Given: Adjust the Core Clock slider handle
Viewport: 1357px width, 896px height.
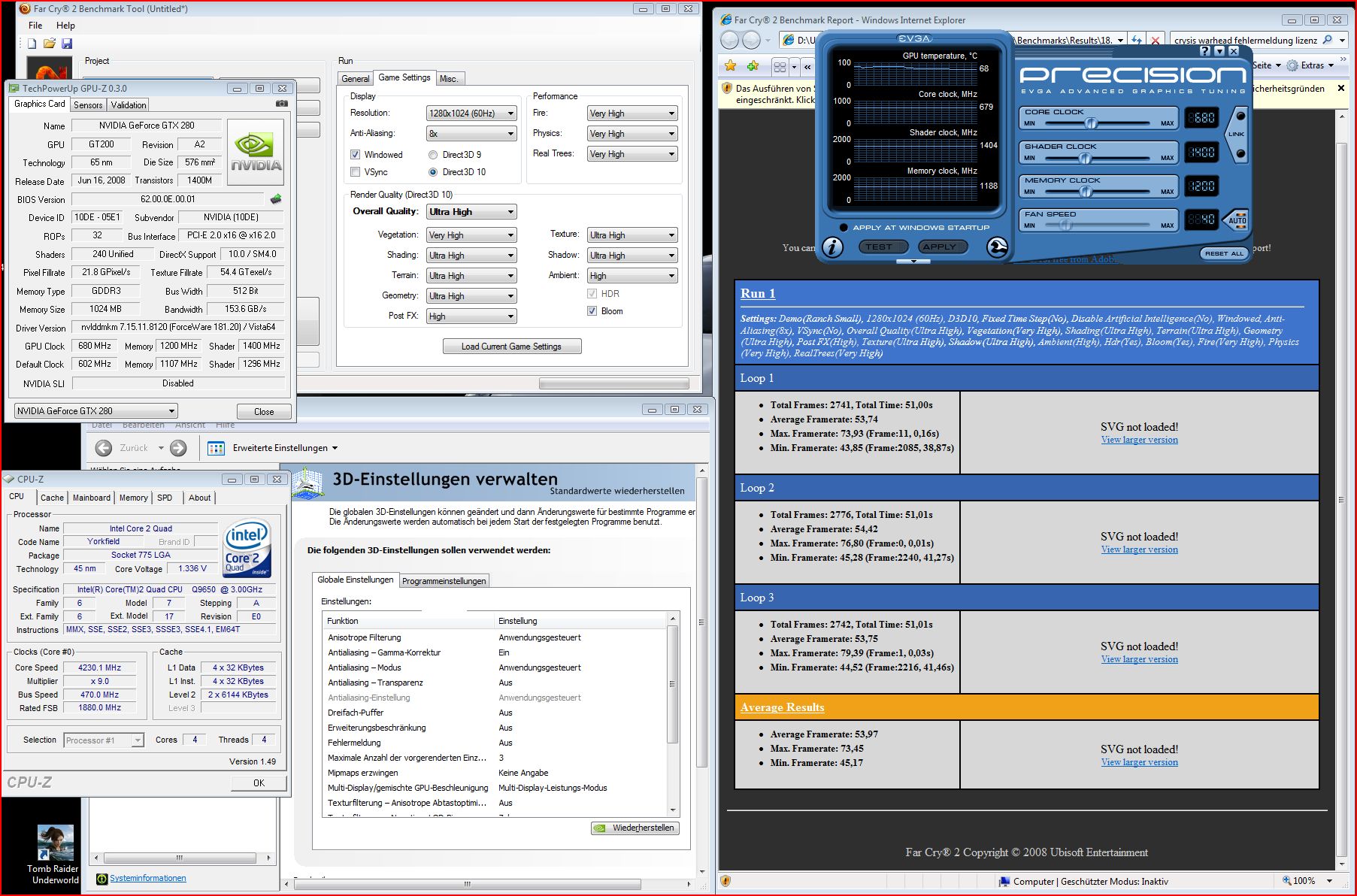Looking at the screenshot, I should coord(1091,123).
